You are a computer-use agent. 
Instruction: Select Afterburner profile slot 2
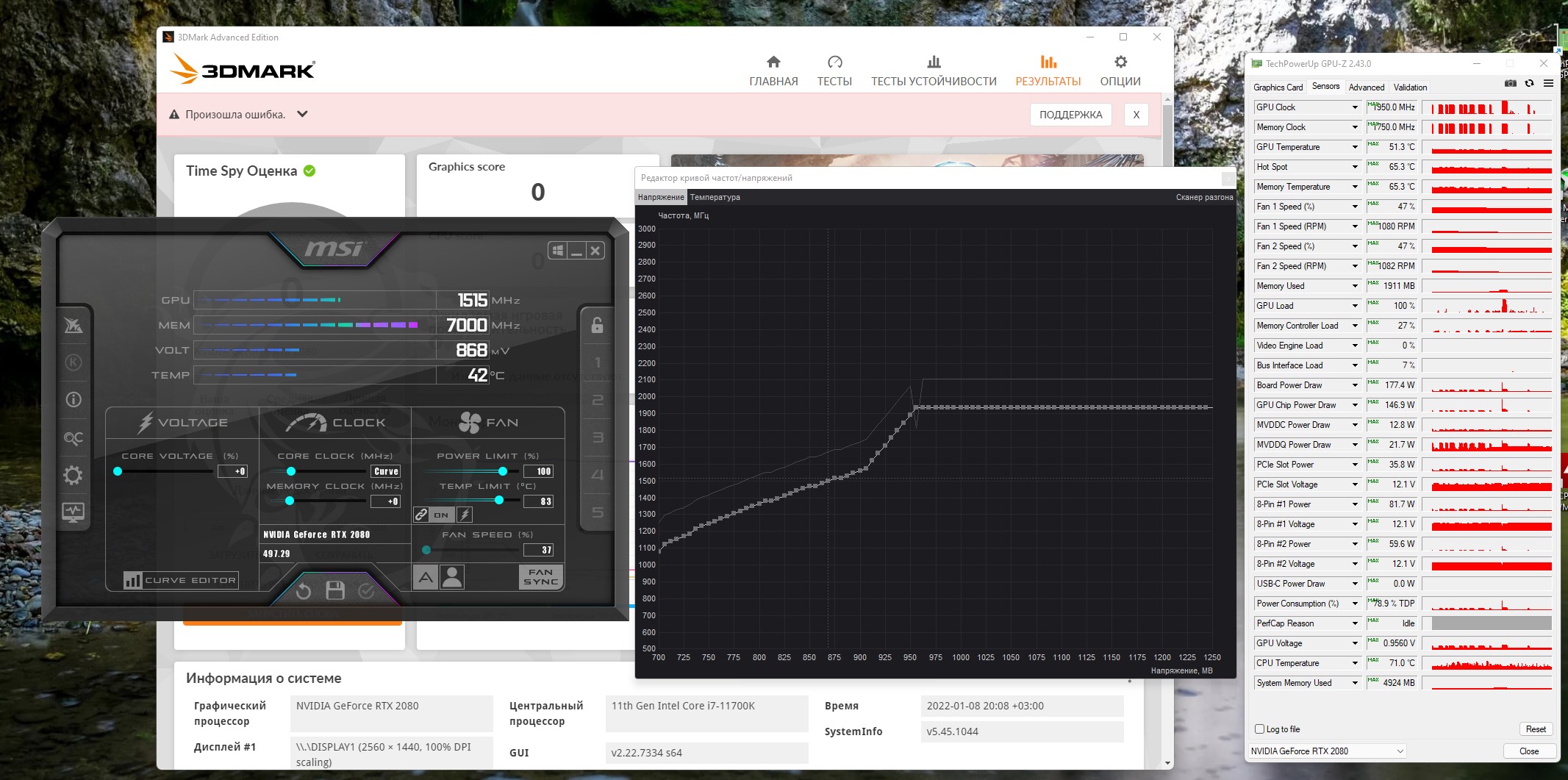coord(598,400)
